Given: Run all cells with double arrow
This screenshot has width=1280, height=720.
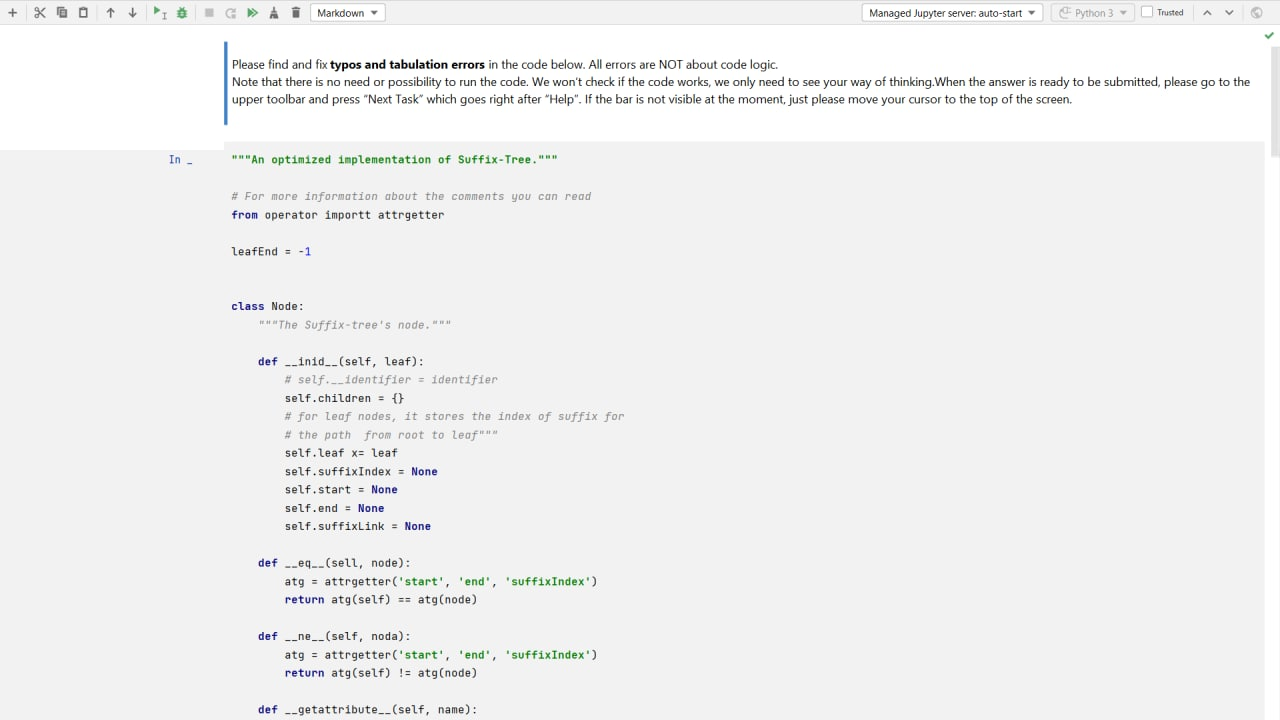Looking at the screenshot, I should pyautogui.click(x=252, y=13).
